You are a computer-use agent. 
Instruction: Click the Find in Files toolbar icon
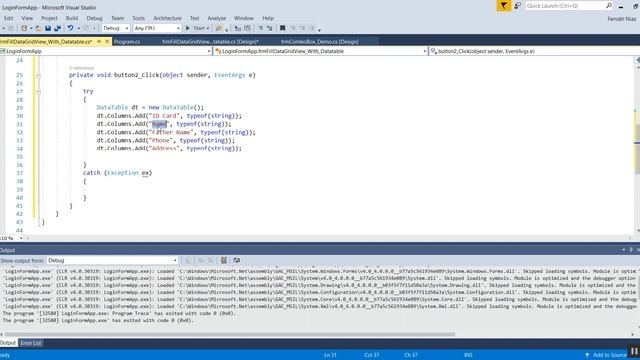[219, 28]
